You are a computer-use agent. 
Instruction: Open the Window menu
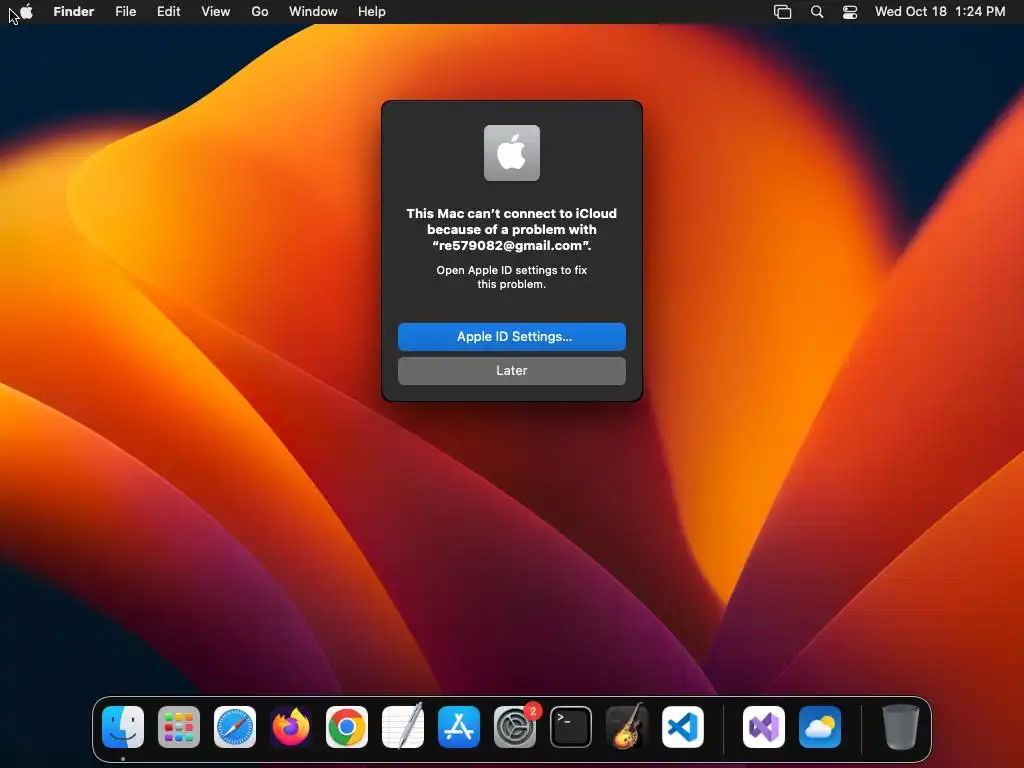click(313, 12)
